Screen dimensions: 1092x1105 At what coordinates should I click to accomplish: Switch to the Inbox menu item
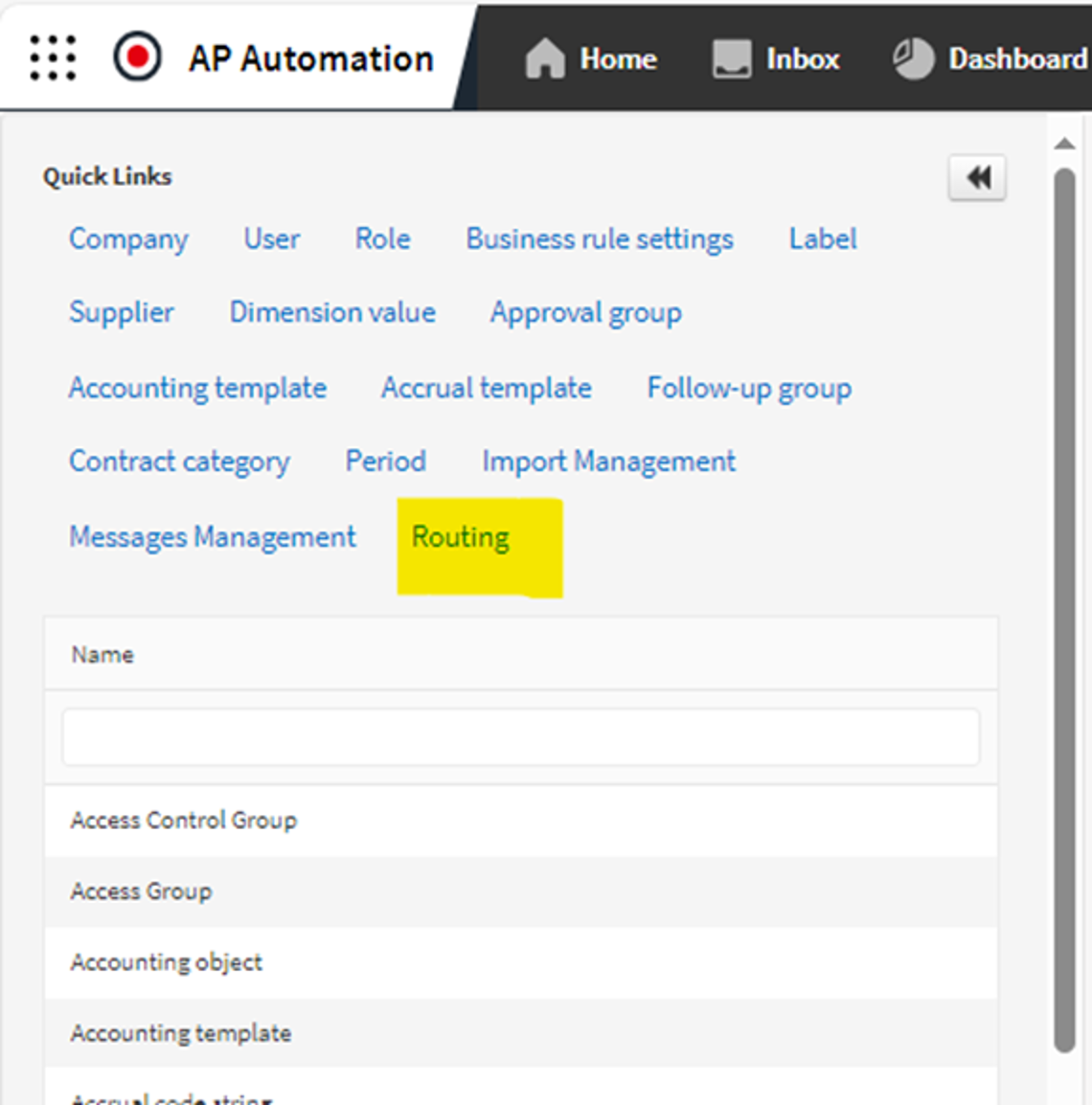(802, 58)
